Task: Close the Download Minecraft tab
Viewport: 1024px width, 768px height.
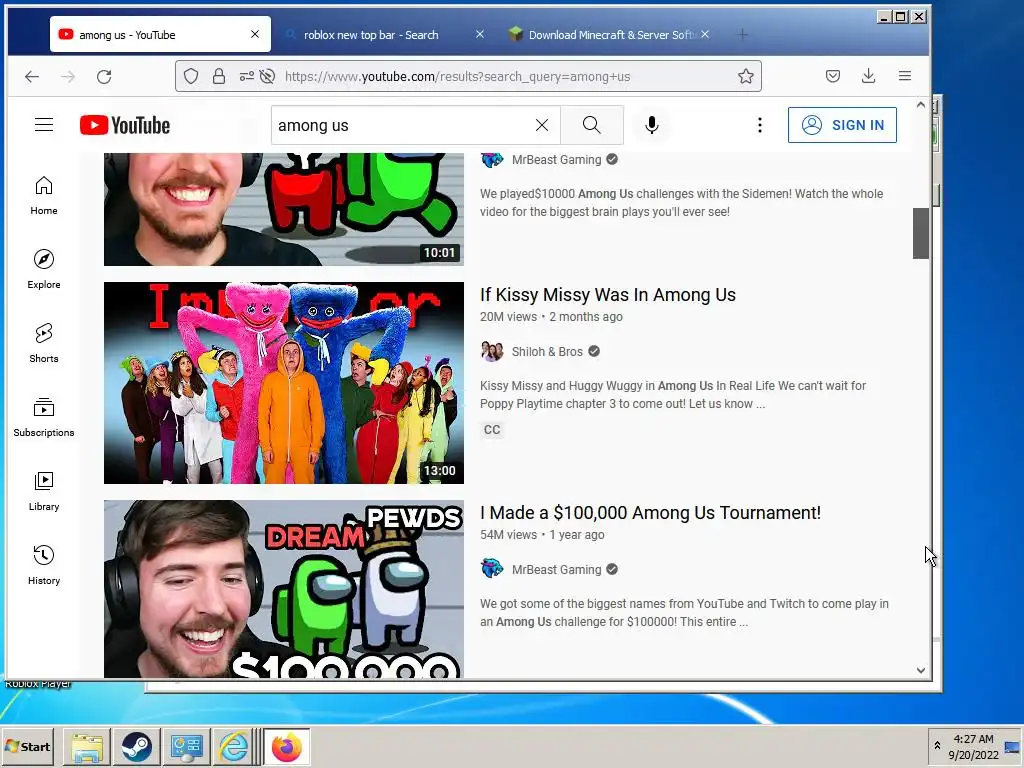Action: [705, 34]
